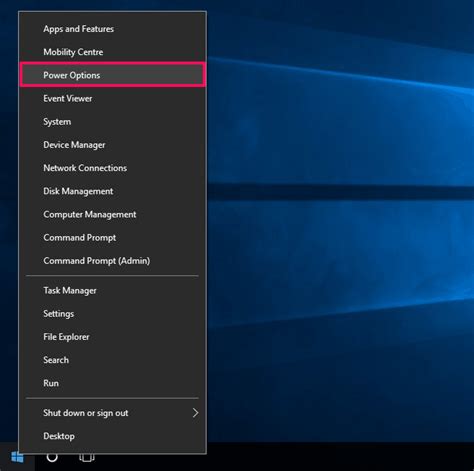Expand Shut down or sign out arrow
474x471 pixels.
(196, 413)
